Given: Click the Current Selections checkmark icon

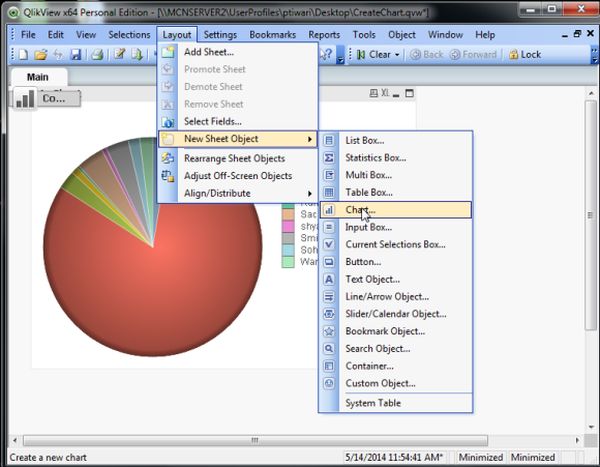Looking at the screenshot, I should 329,244.
